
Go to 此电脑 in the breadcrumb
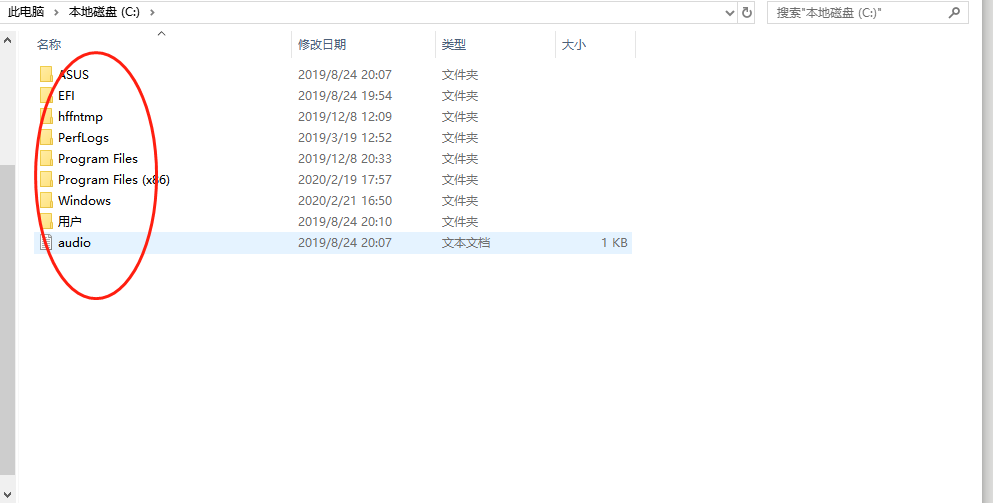[25, 13]
